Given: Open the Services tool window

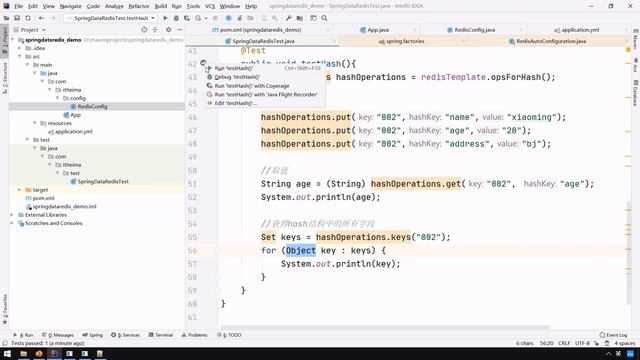Looking at the screenshot, I should [125, 335].
